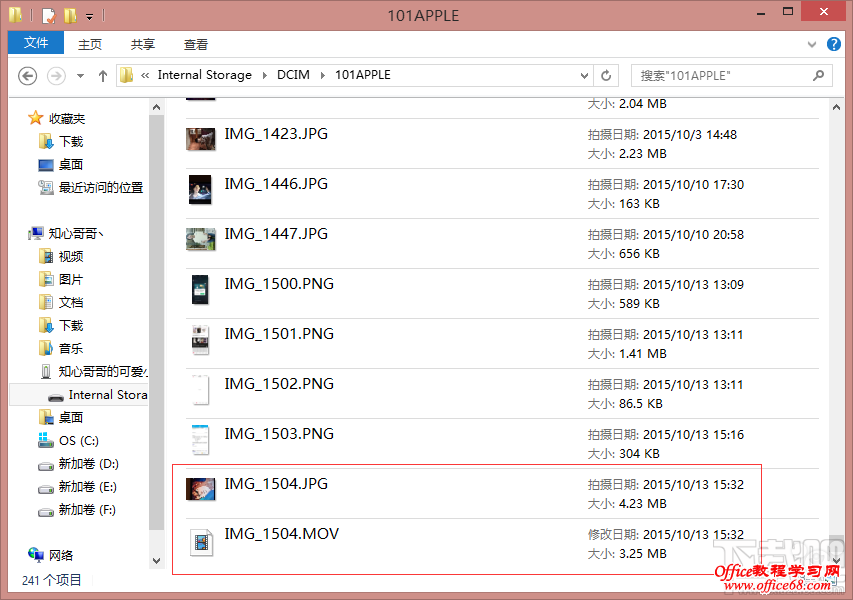Open the 文件 menu tab
This screenshot has width=853, height=600.
click(x=36, y=43)
